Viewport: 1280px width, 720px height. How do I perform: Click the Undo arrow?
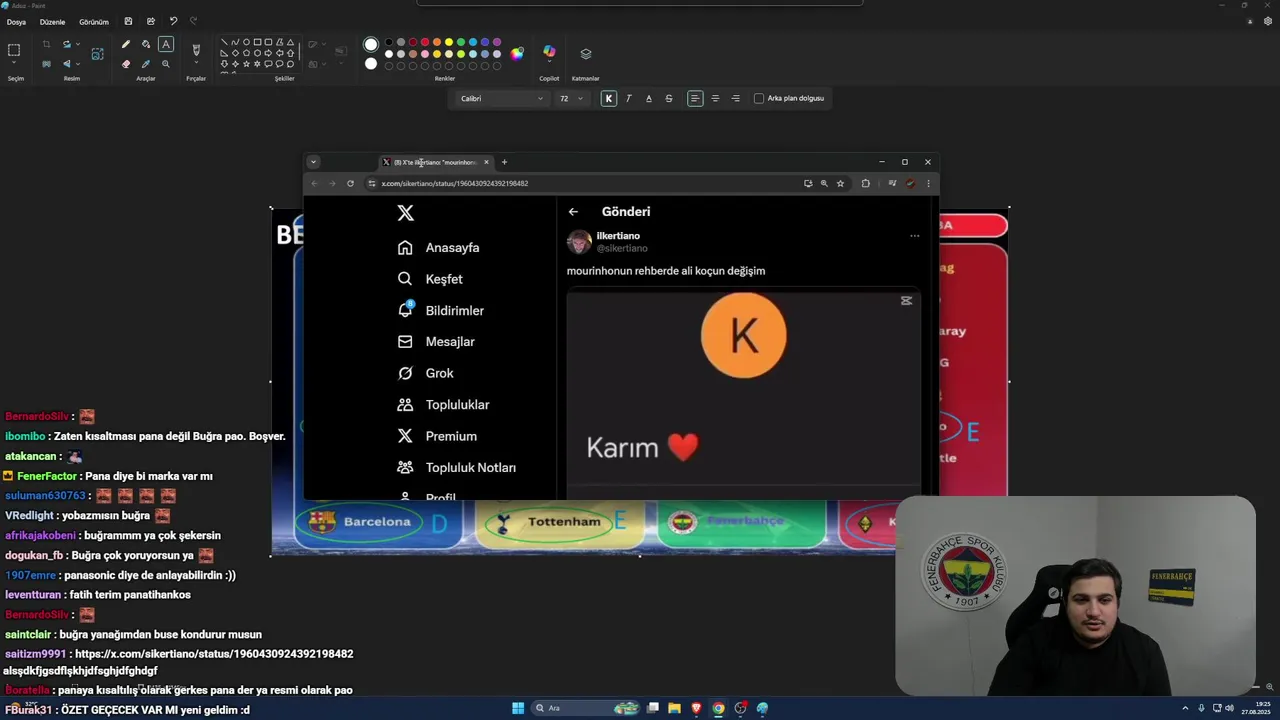pyautogui.click(x=173, y=21)
